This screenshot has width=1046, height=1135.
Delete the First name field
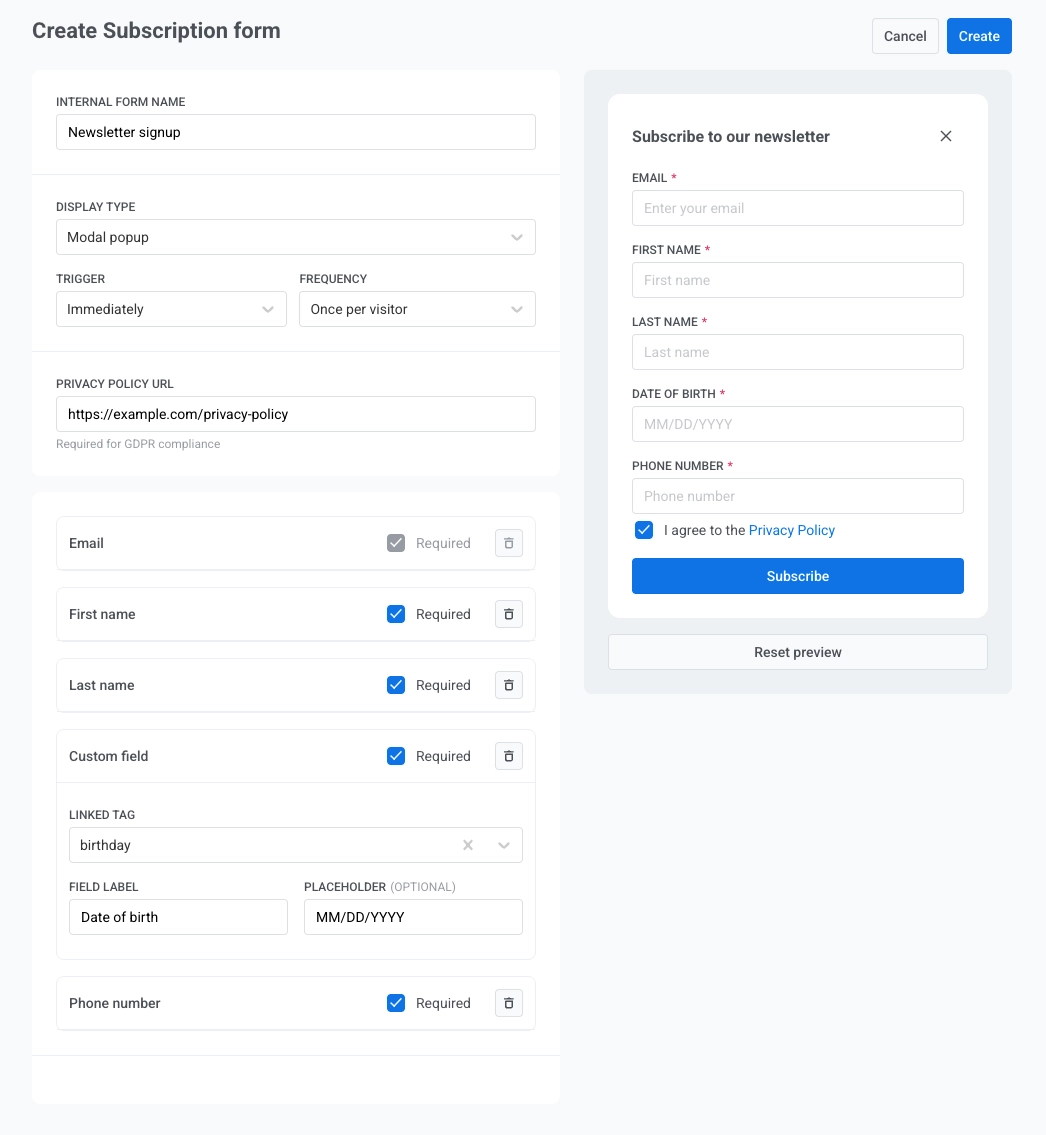(x=508, y=614)
